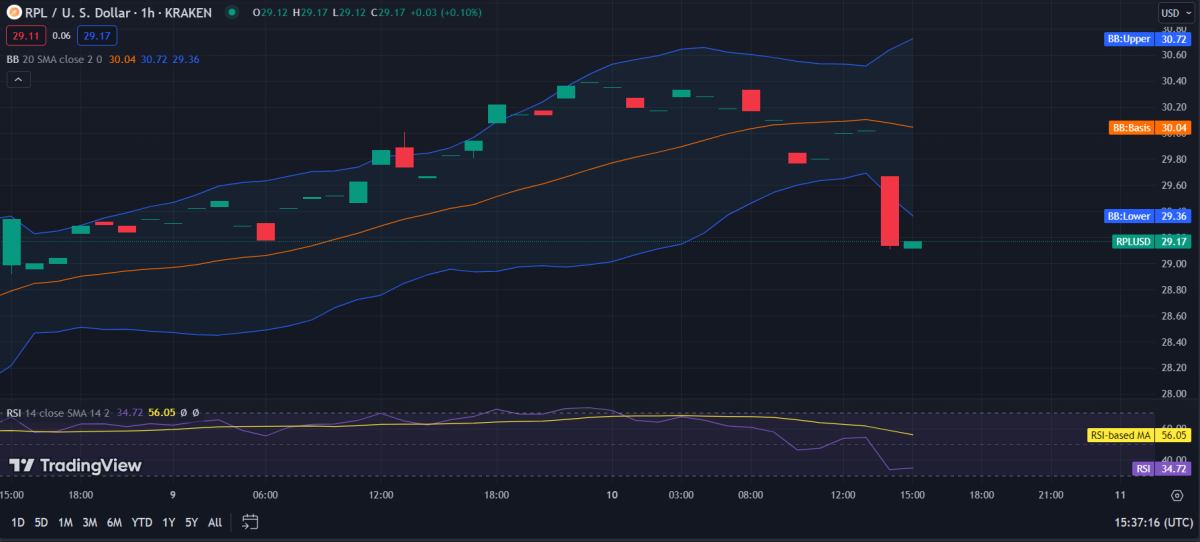
Task: Click the yellow RSI MA value 56.05 in legend
Action: coord(162,412)
